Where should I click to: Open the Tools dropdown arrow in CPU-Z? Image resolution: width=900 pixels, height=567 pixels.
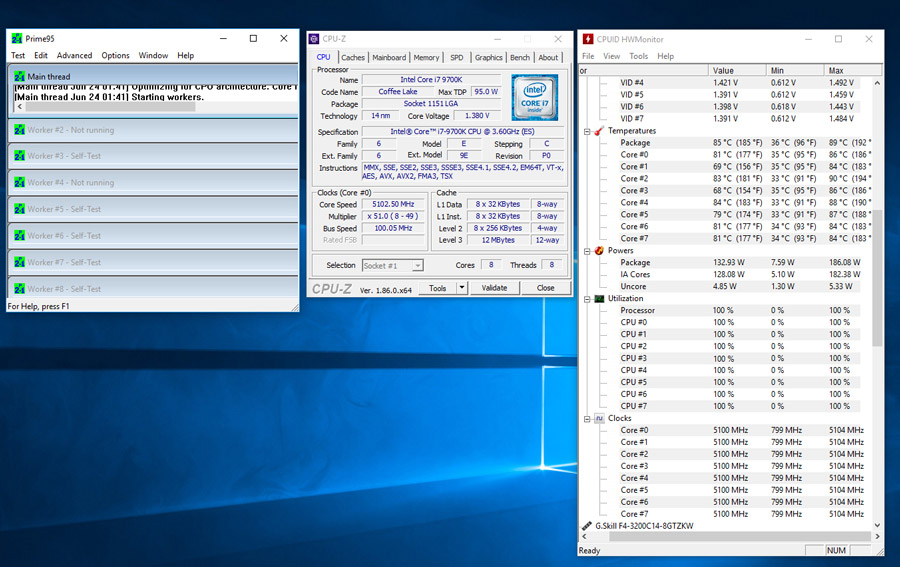click(461, 288)
